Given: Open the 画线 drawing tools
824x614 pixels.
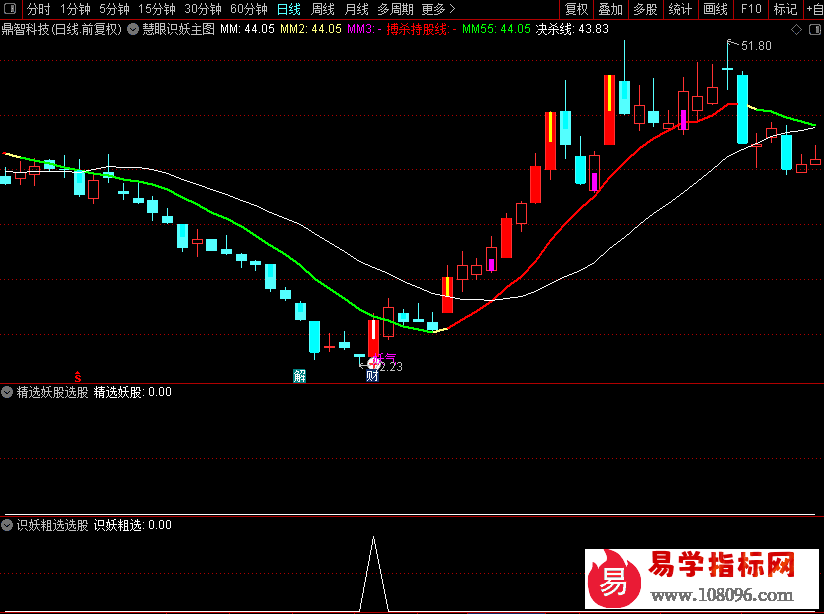Looking at the screenshot, I should (715, 9).
